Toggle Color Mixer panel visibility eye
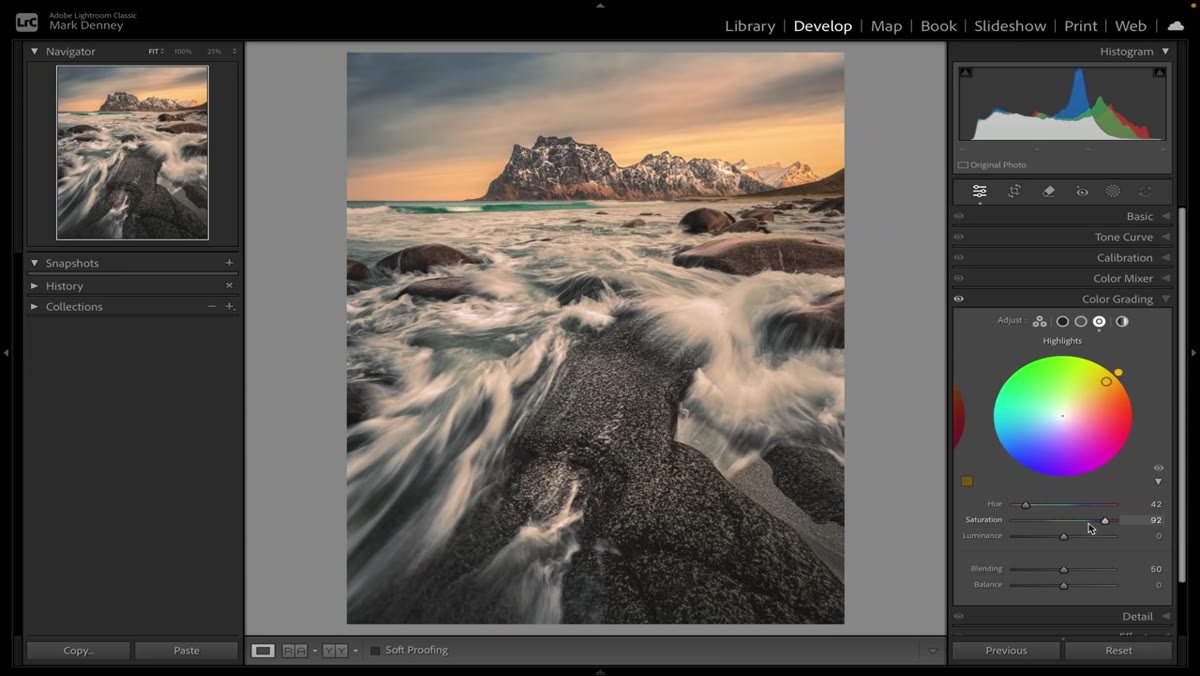The width and height of the screenshot is (1200, 676). pyautogui.click(x=959, y=278)
